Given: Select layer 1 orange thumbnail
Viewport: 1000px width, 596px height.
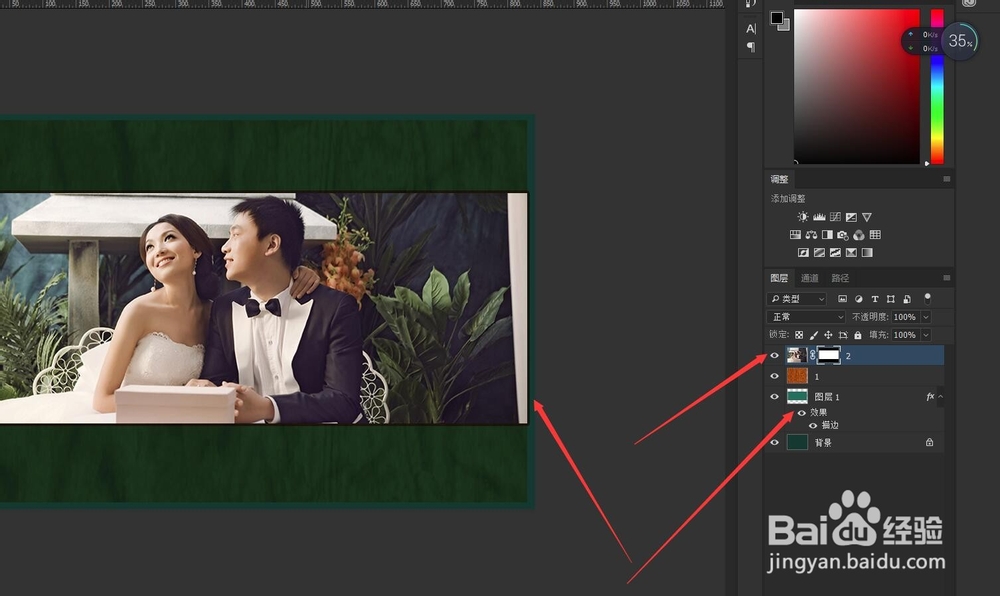Looking at the screenshot, I should click(x=797, y=376).
